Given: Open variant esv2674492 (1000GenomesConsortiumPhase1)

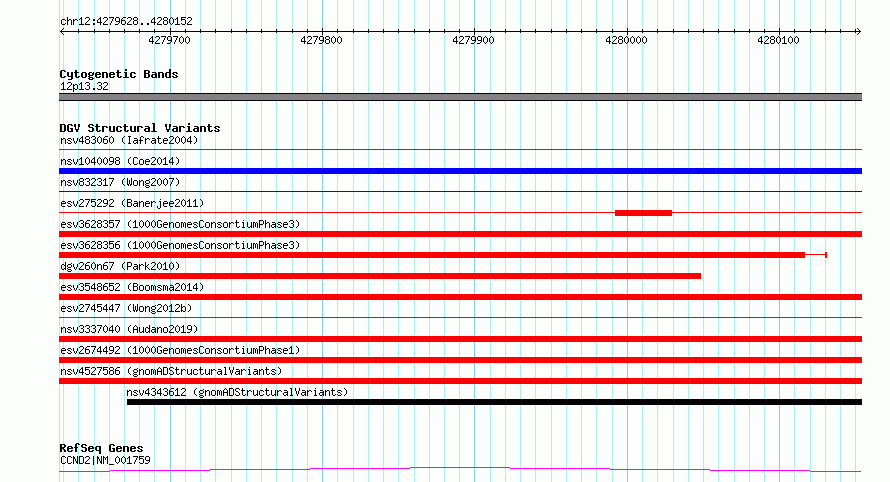Looking at the screenshot, I should [x=180, y=350].
